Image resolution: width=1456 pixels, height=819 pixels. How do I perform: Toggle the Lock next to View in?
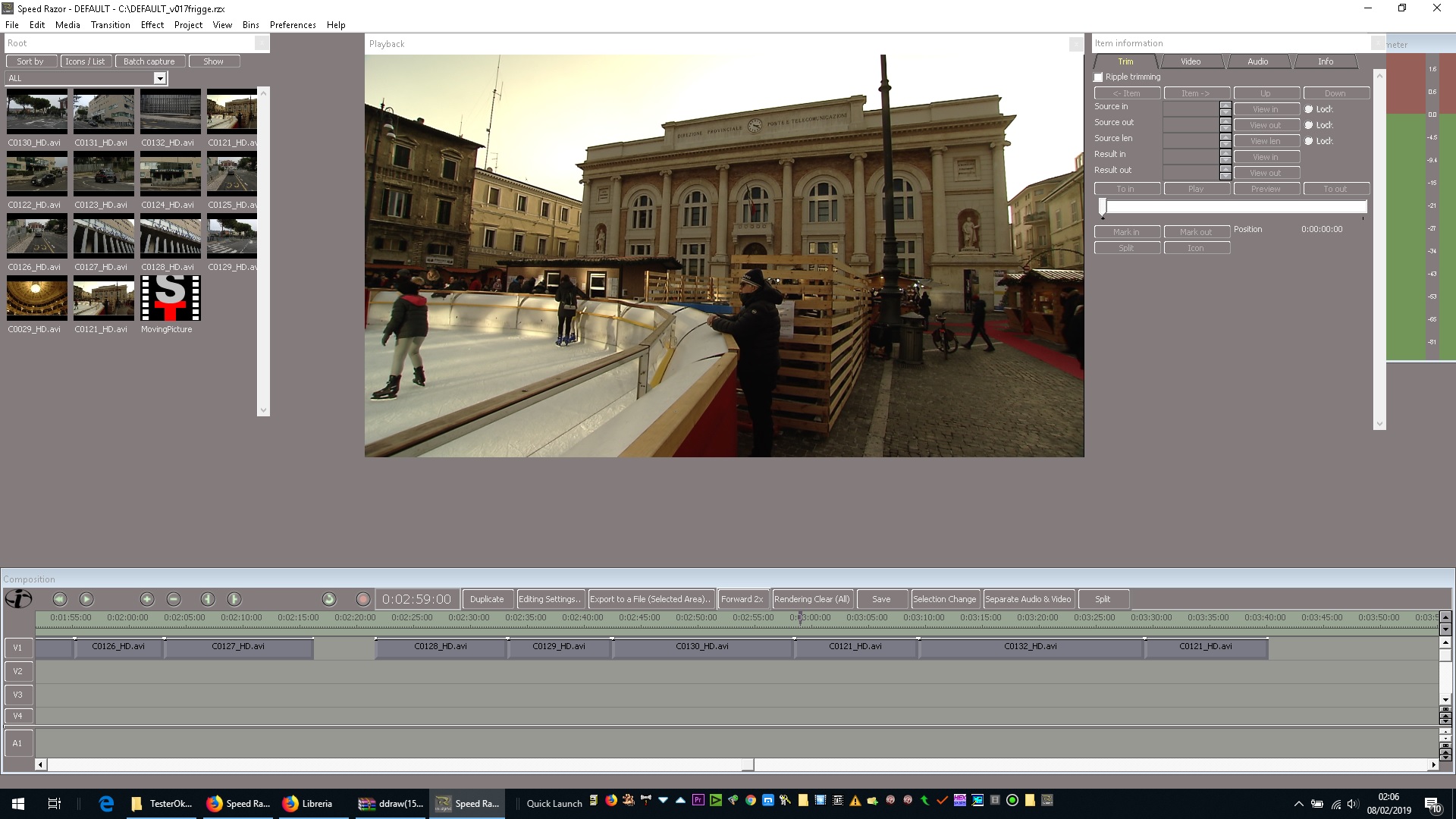1309,108
